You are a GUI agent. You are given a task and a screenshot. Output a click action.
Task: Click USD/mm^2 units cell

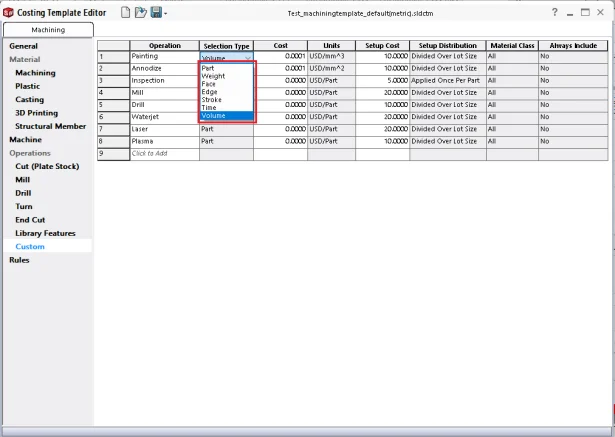click(331, 69)
